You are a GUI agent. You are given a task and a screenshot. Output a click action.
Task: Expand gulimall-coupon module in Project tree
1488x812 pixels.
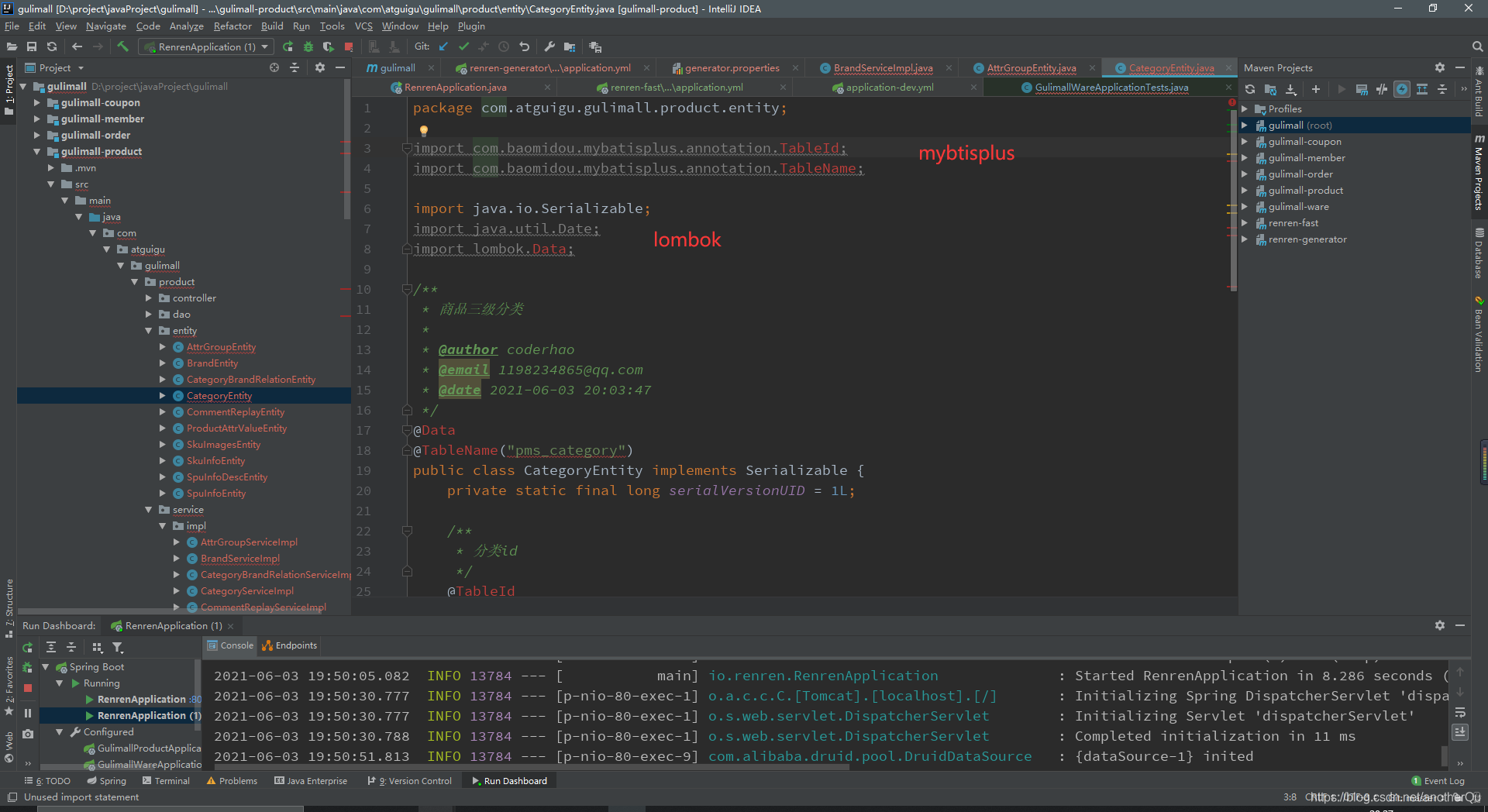(x=36, y=102)
